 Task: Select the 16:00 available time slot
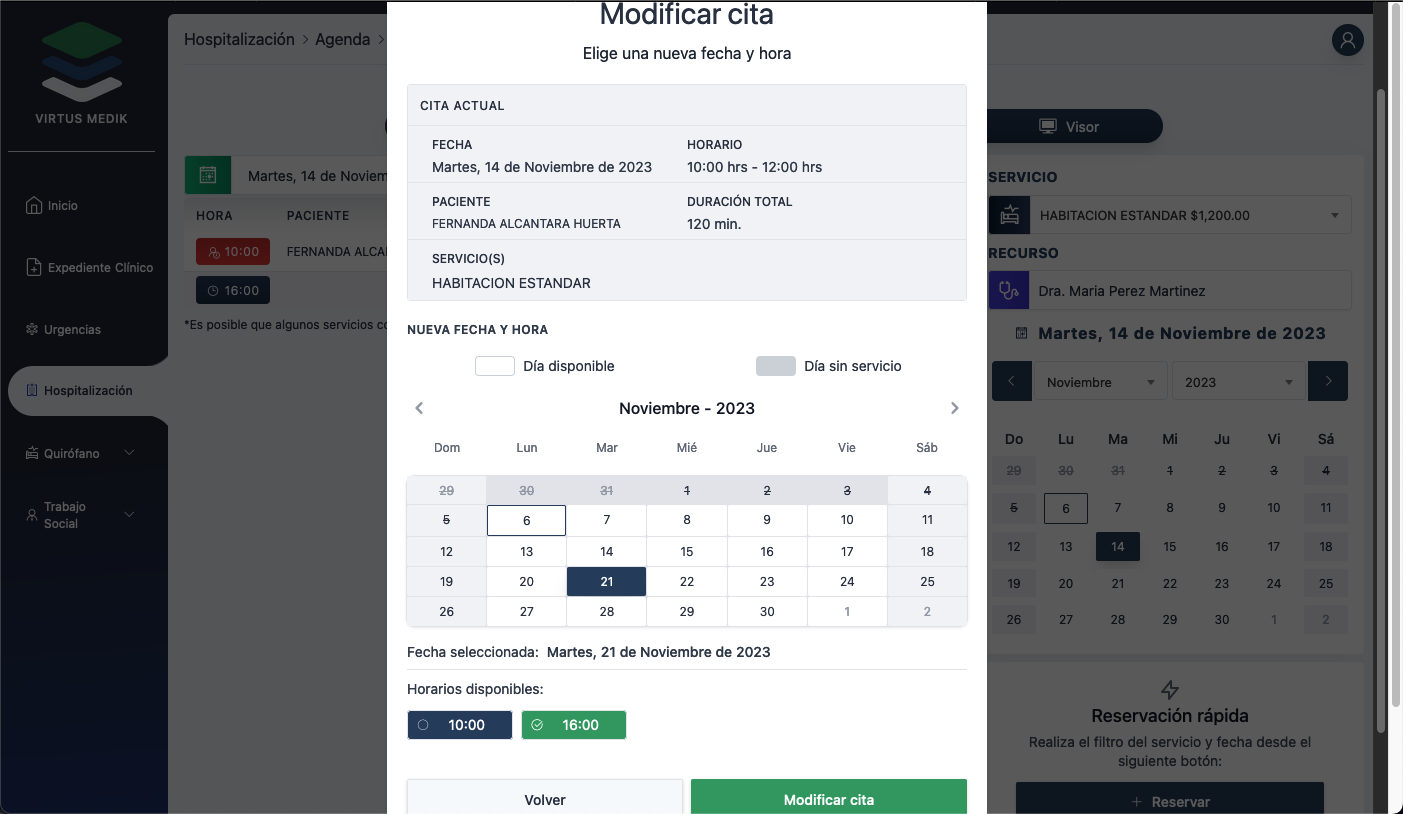[574, 725]
